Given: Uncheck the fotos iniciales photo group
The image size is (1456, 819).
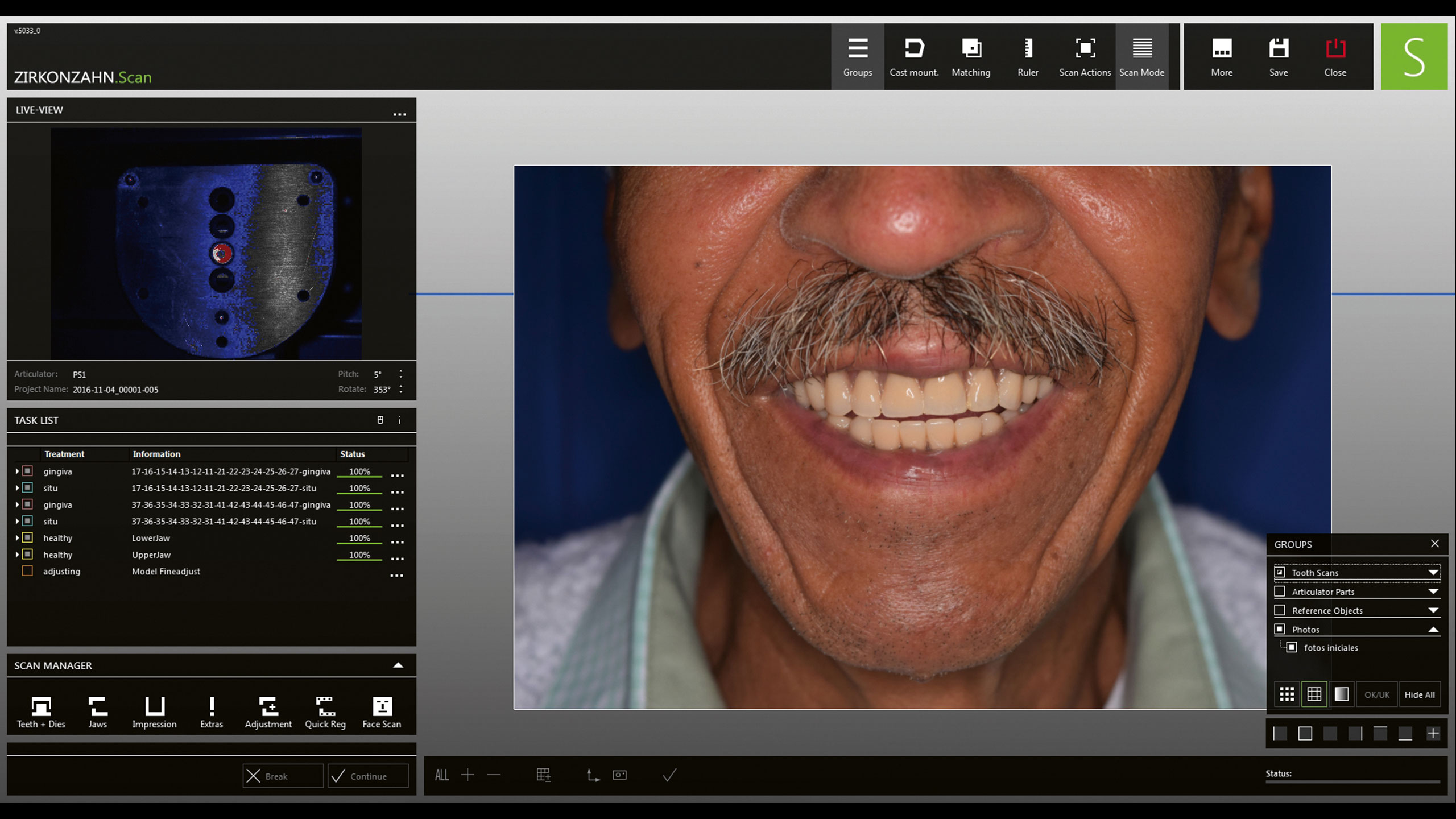Looking at the screenshot, I should pos(1292,647).
